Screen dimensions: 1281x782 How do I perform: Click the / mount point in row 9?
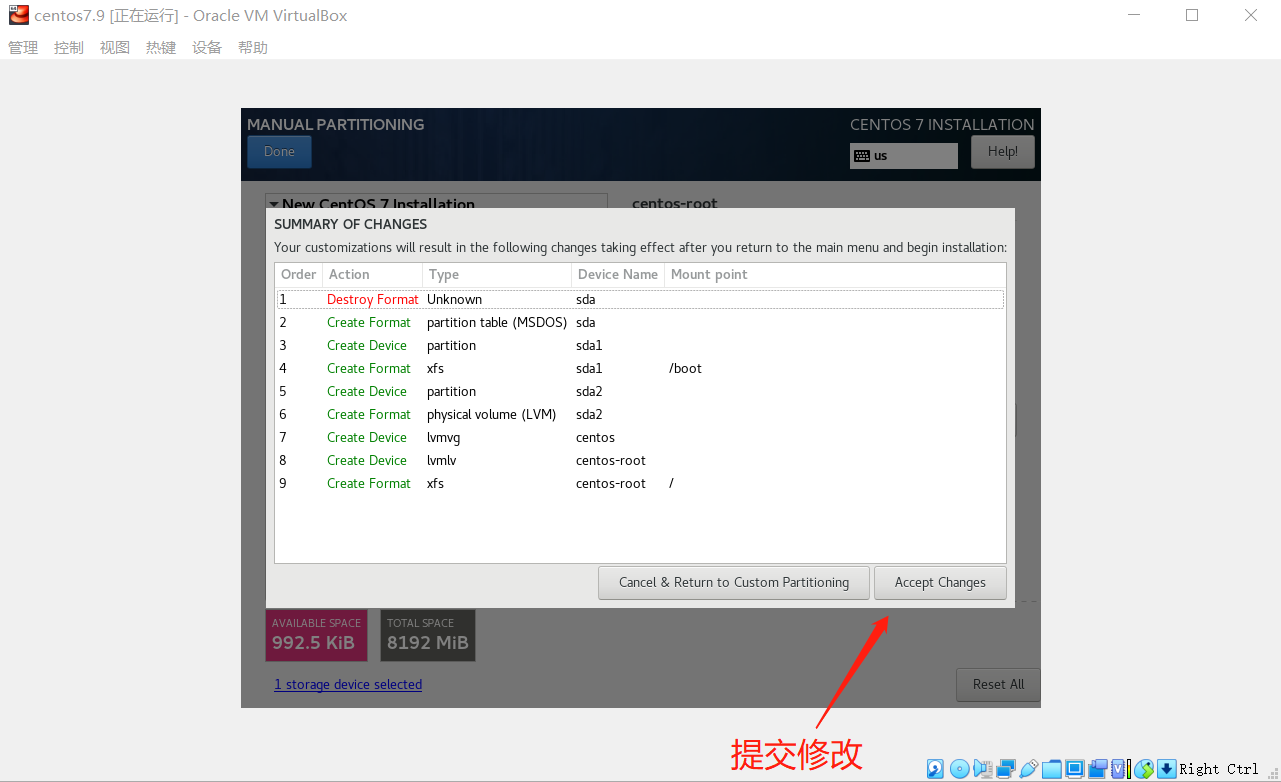tap(672, 483)
